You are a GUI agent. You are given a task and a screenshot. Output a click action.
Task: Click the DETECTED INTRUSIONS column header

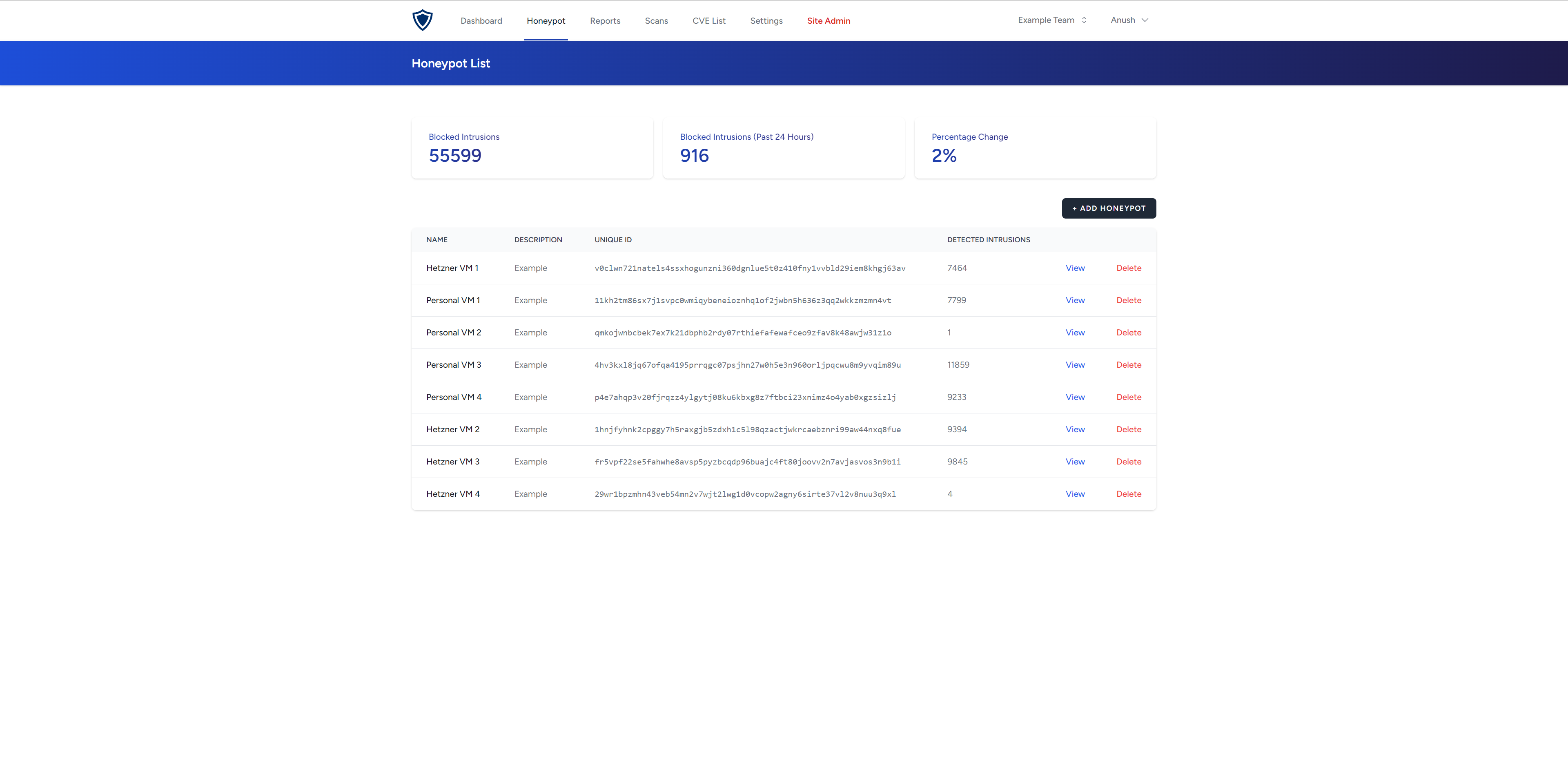989,240
